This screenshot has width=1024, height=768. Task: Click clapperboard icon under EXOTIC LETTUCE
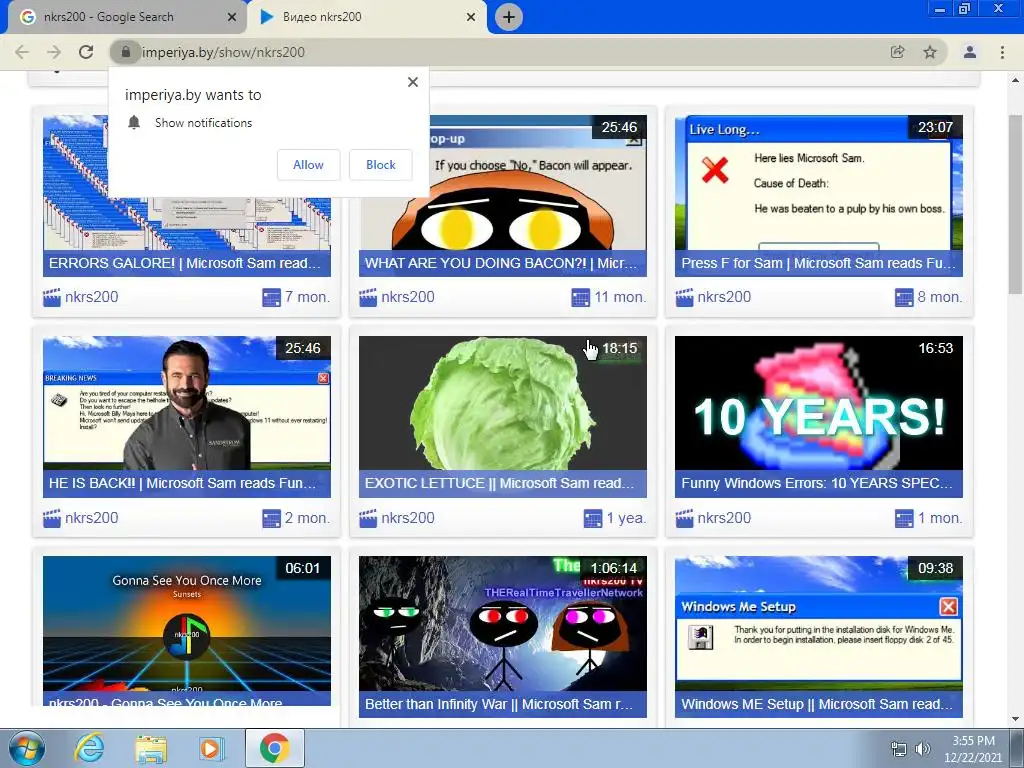pyautogui.click(x=368, y=519)
